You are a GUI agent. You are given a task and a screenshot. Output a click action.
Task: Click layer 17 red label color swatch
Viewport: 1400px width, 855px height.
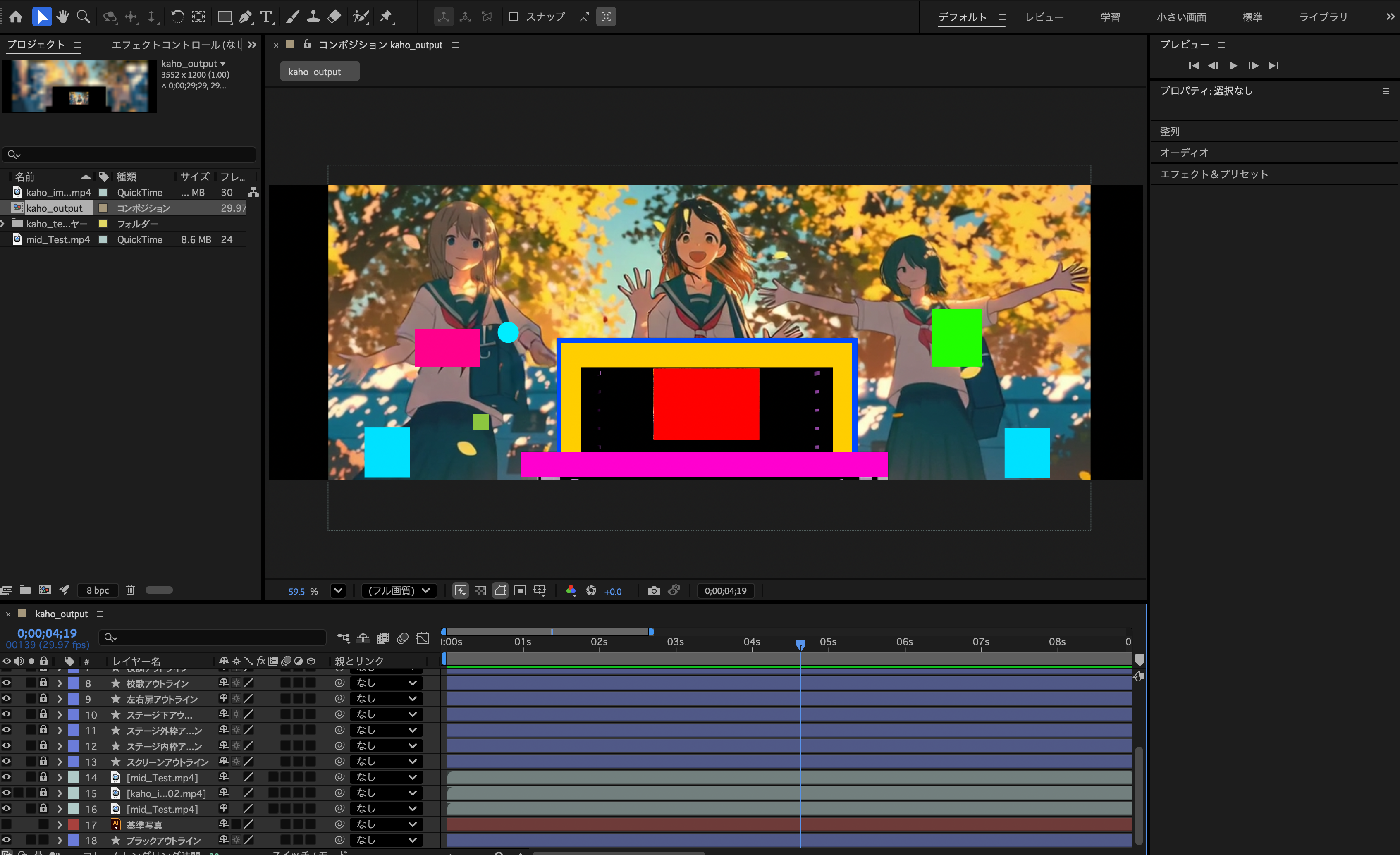(74, 824)
